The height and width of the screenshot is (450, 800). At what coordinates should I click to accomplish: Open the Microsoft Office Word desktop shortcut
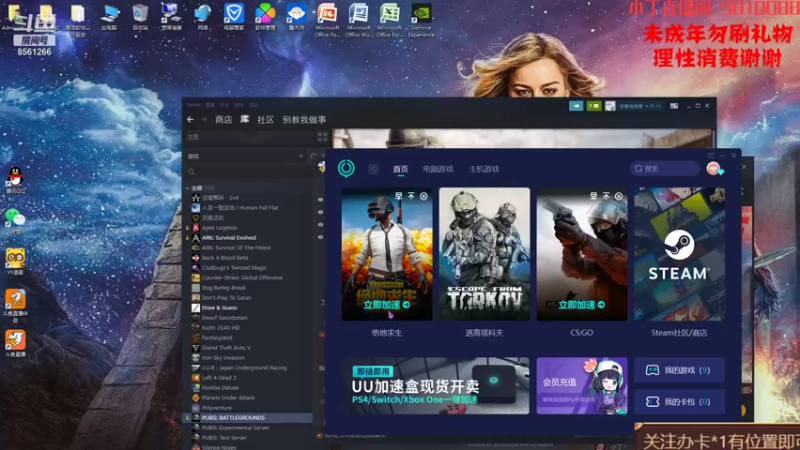(x=359, y=20)
